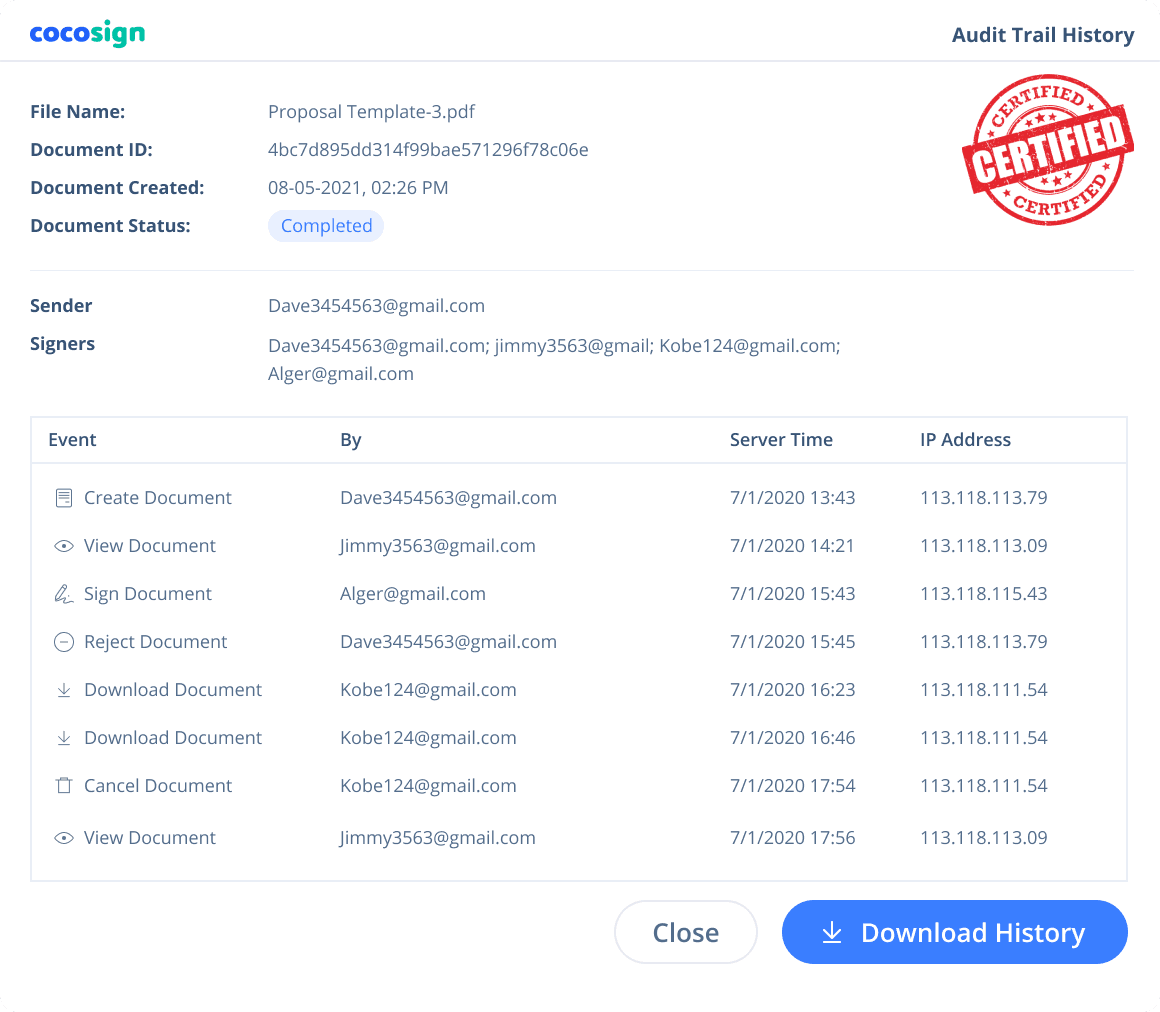
Task: Click the eye icon beside the 14:21 View Document
Action: pyautogui.click(x=64, y=546)
